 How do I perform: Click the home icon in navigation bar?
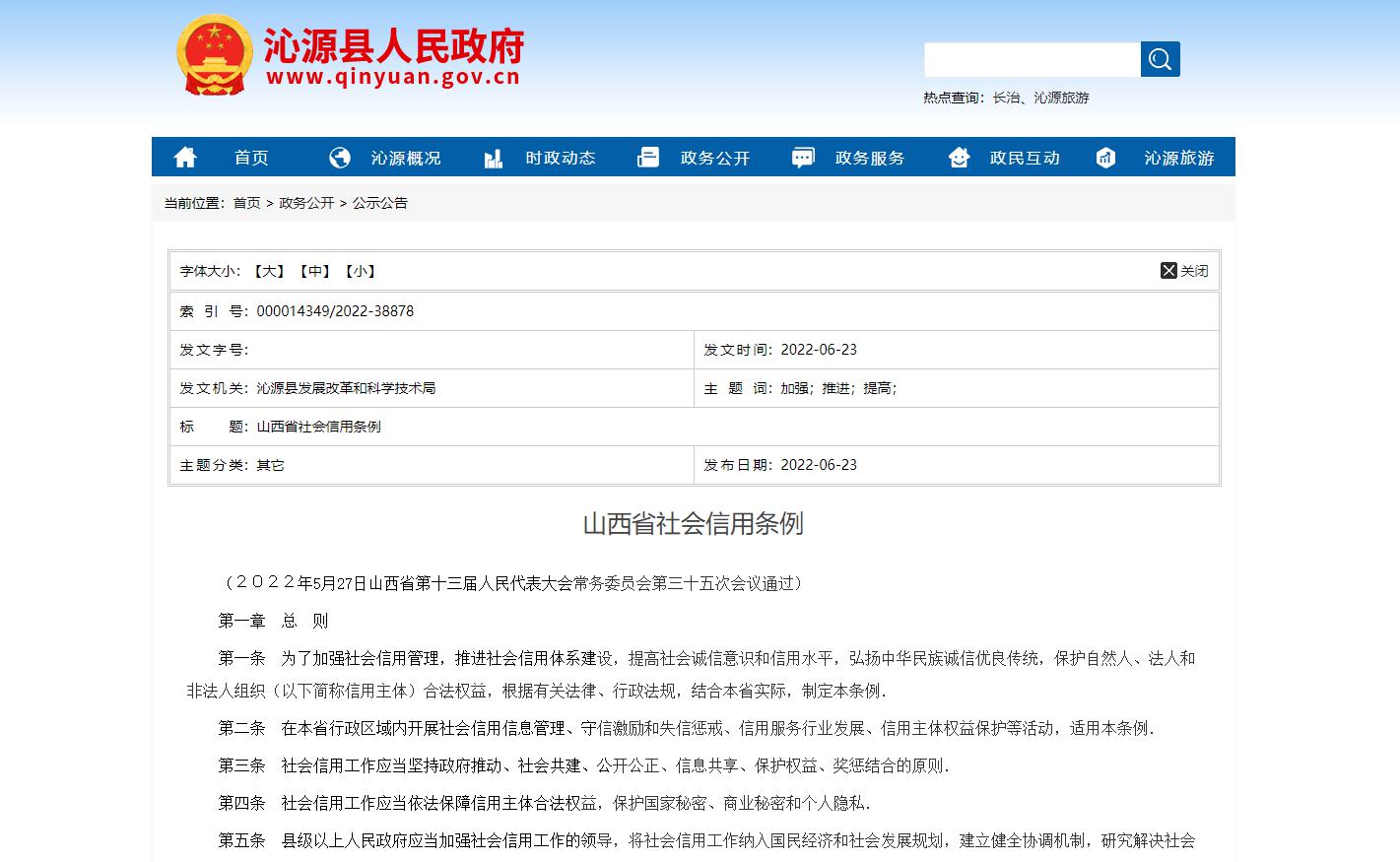click(185, 158)
